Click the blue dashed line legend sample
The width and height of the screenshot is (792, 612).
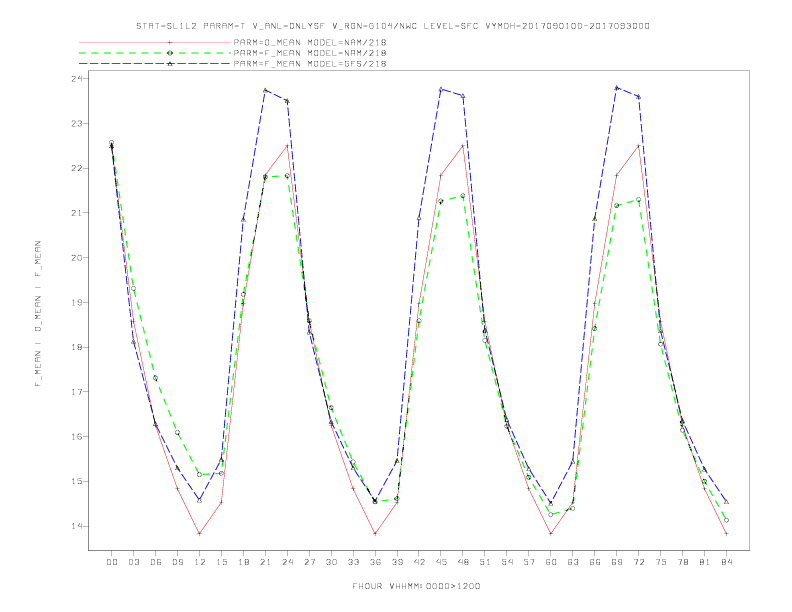[155, 64]
